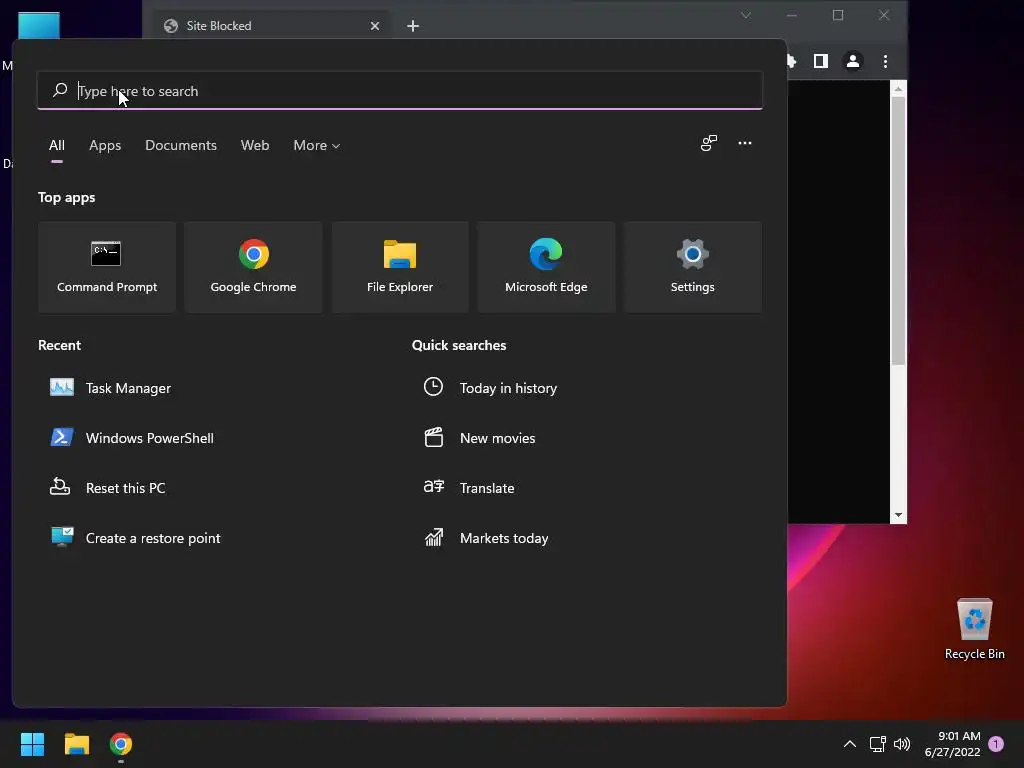This screenshot has width=1024, height=768.
Task: Open Chrome three-dot menu
Action: point(885,61)
